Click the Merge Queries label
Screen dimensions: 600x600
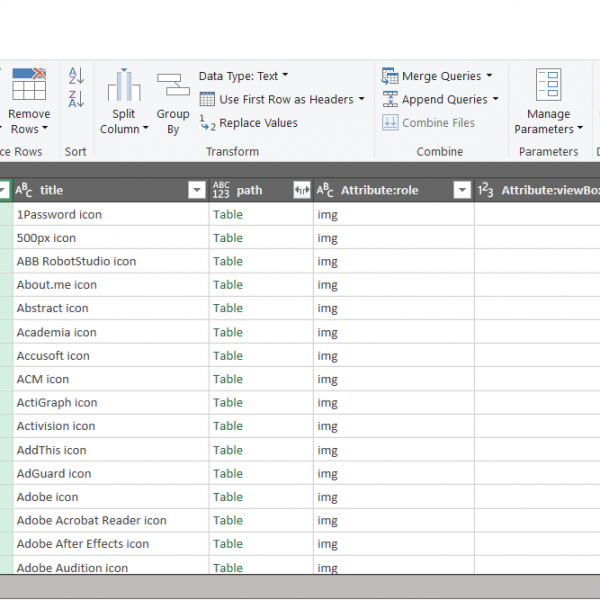(442, 76)
